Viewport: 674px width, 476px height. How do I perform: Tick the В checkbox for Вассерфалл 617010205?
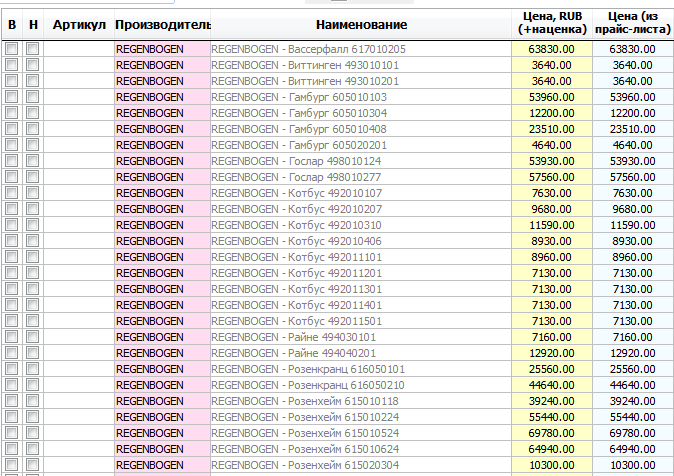(12, 49)
